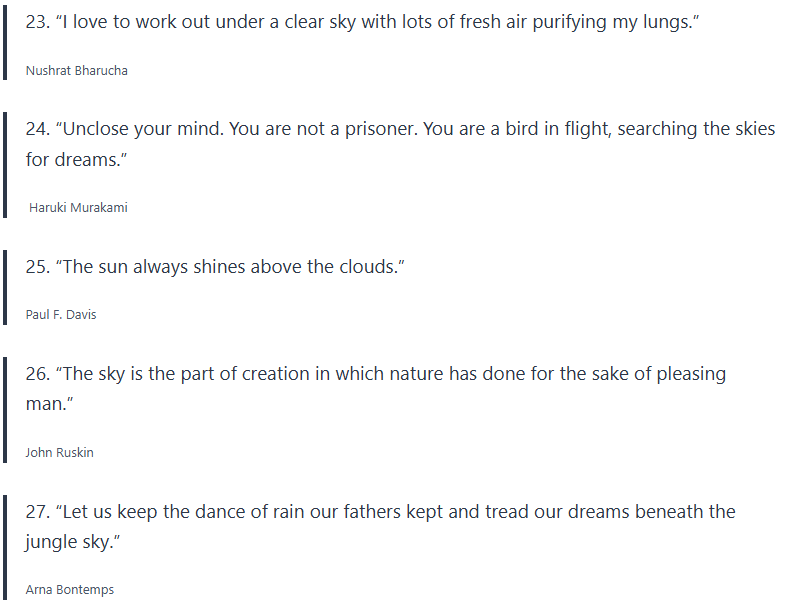The image size is (807, 607).
Task: Click the number 25 at the quote start
Action: (37, 267)
